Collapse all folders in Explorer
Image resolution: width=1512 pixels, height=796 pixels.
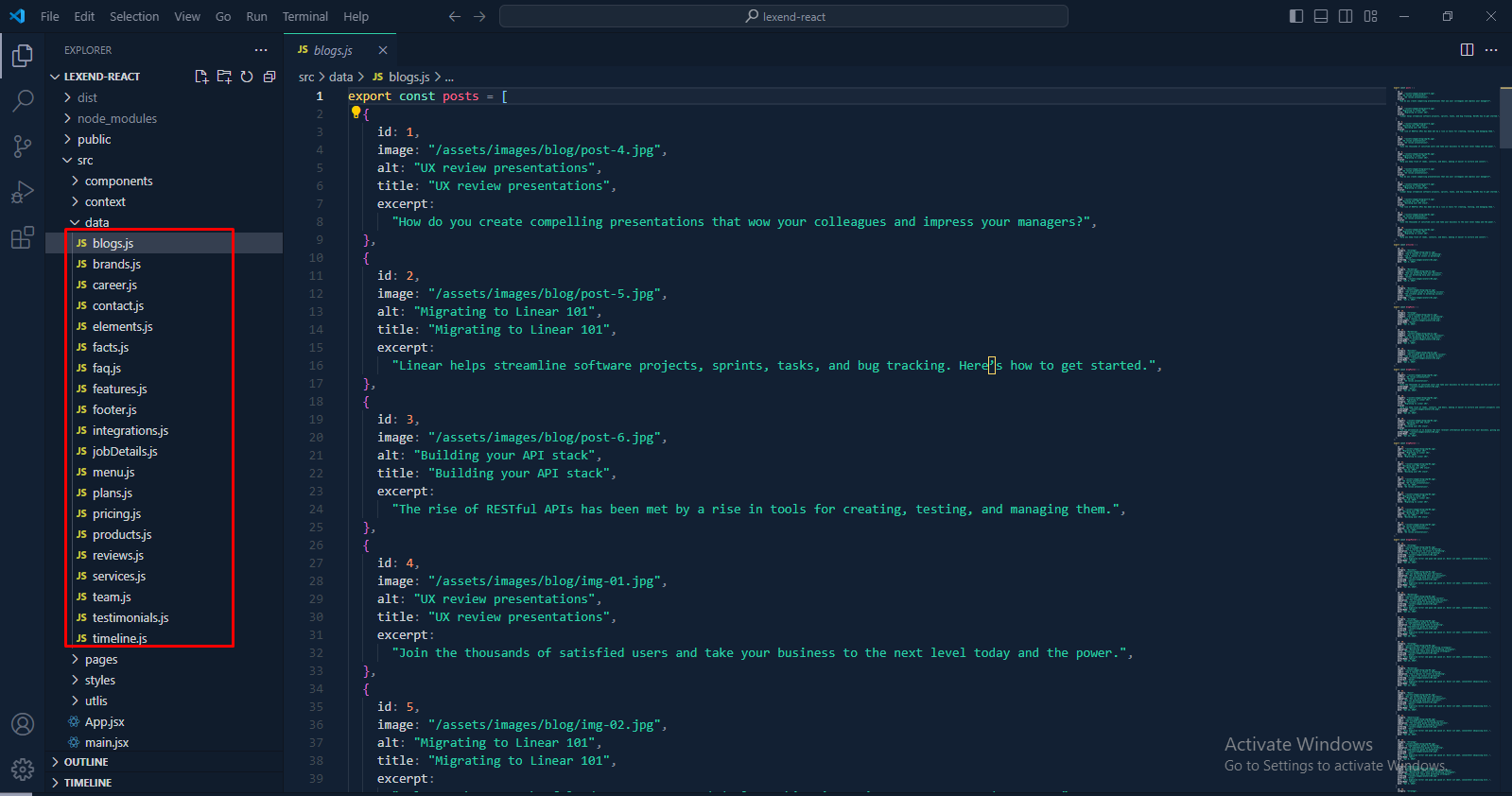click(269, 77)
